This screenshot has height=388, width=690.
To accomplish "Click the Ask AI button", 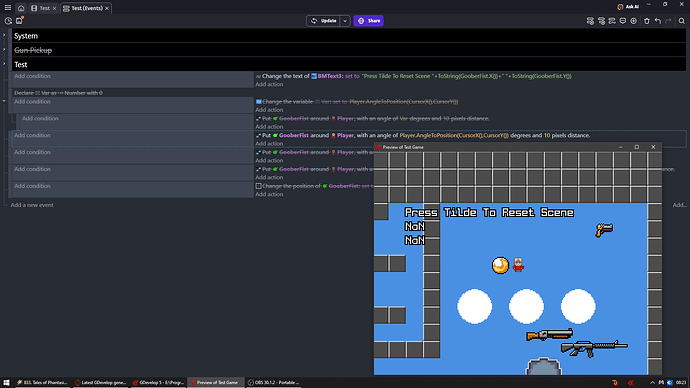I will (628, 7).
